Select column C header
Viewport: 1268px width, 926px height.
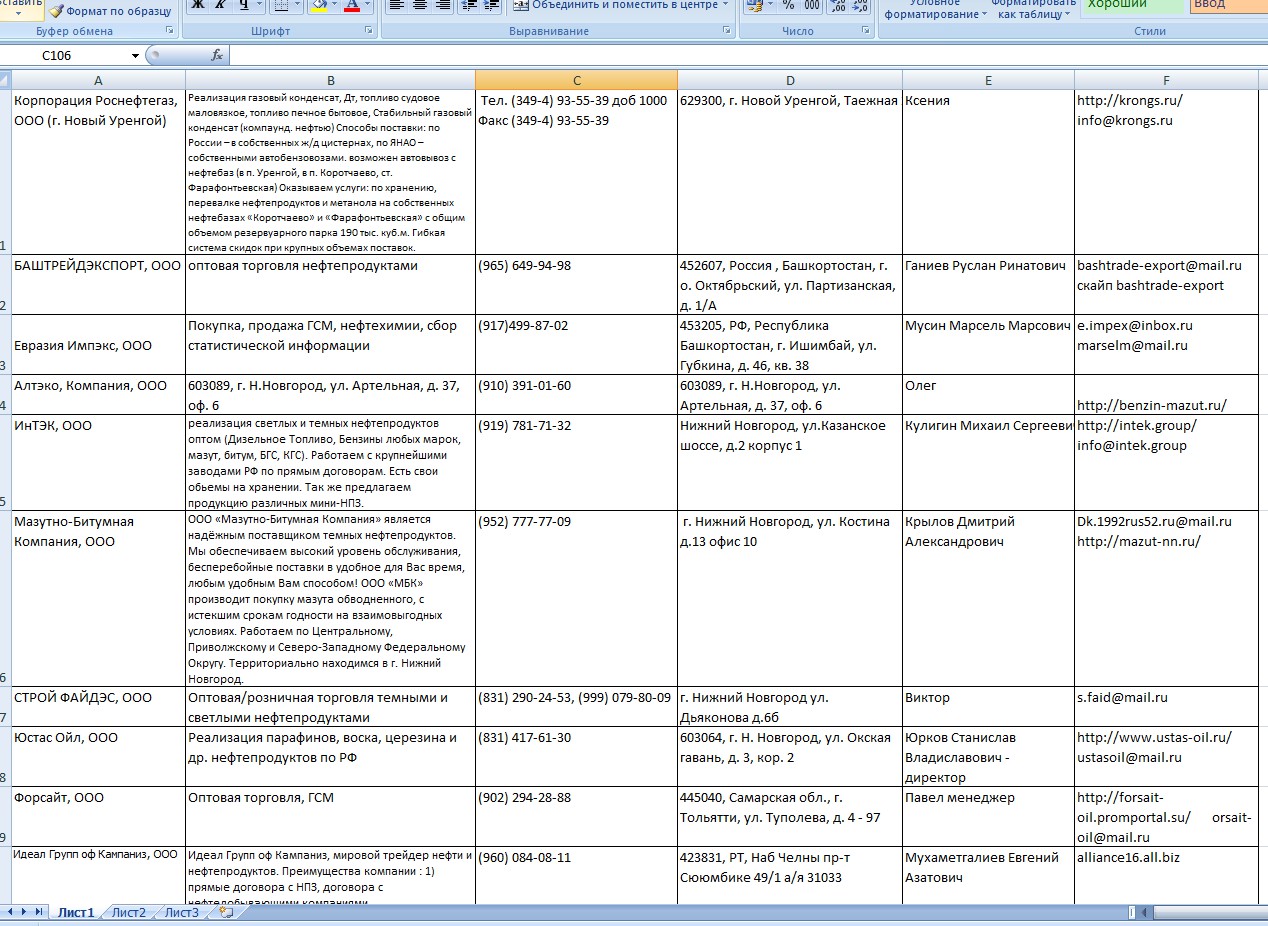(x=577, y=80)
